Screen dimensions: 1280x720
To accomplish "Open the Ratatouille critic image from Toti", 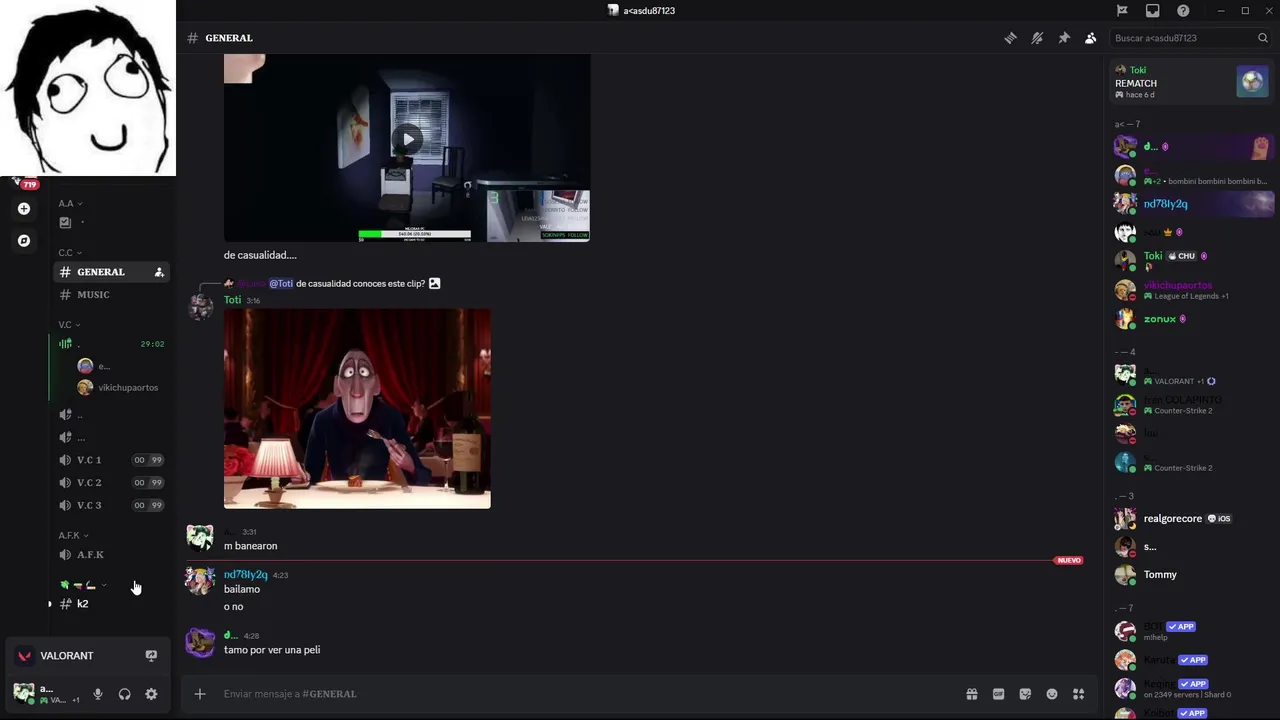I will click(357, 408).
